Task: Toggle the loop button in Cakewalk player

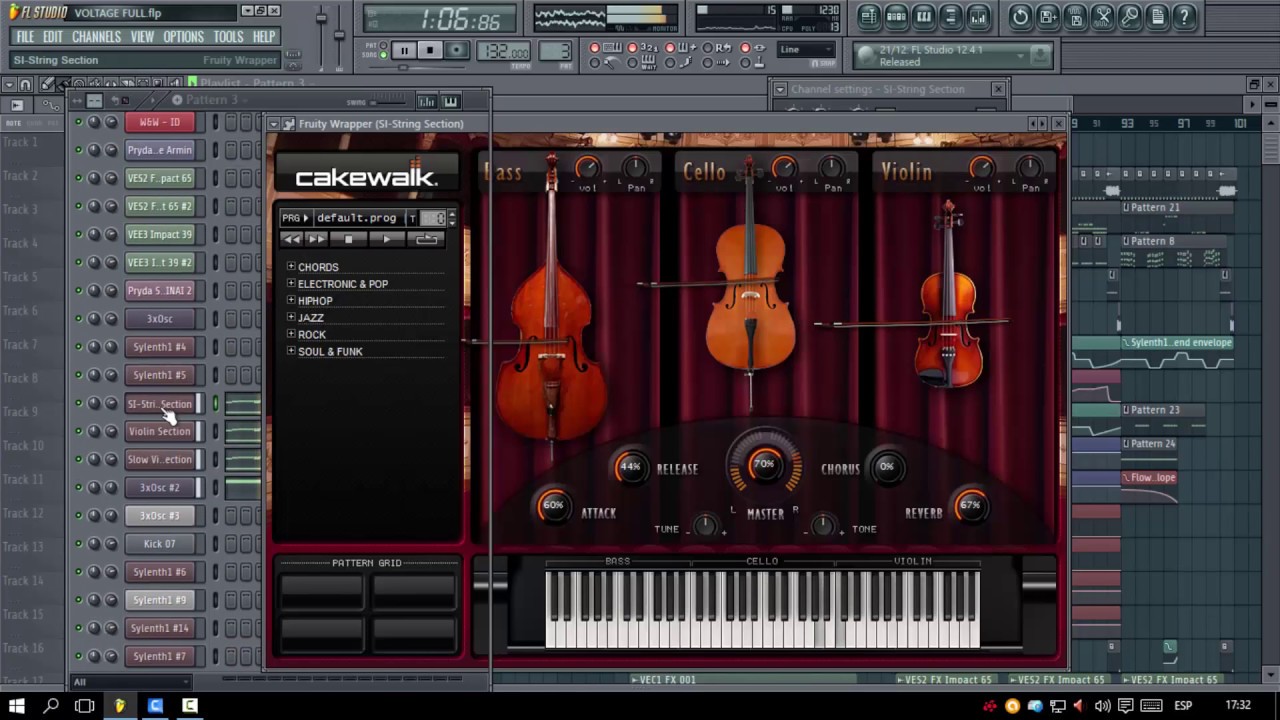Action: click(427, 239)
